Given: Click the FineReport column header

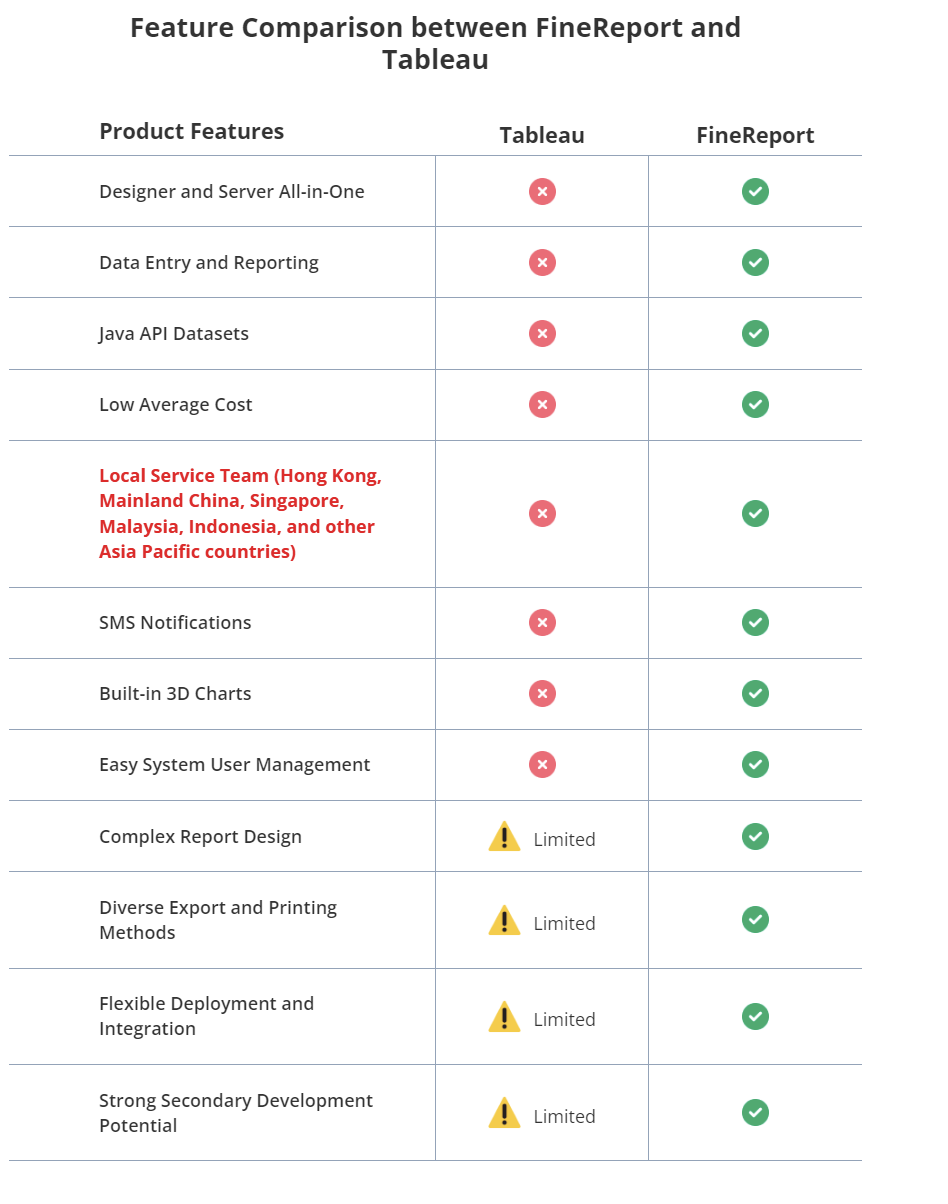Looking at the screenshot, I should 755,136.
